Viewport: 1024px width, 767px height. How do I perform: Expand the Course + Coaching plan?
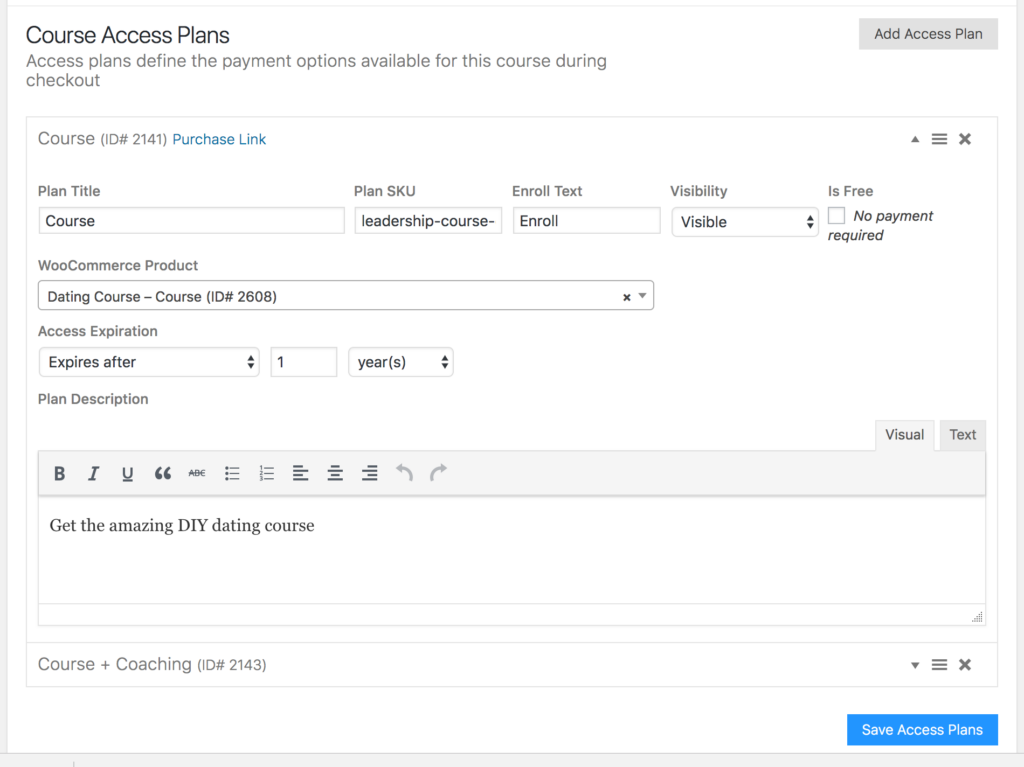pyautogui.click(x=915, y=665)
